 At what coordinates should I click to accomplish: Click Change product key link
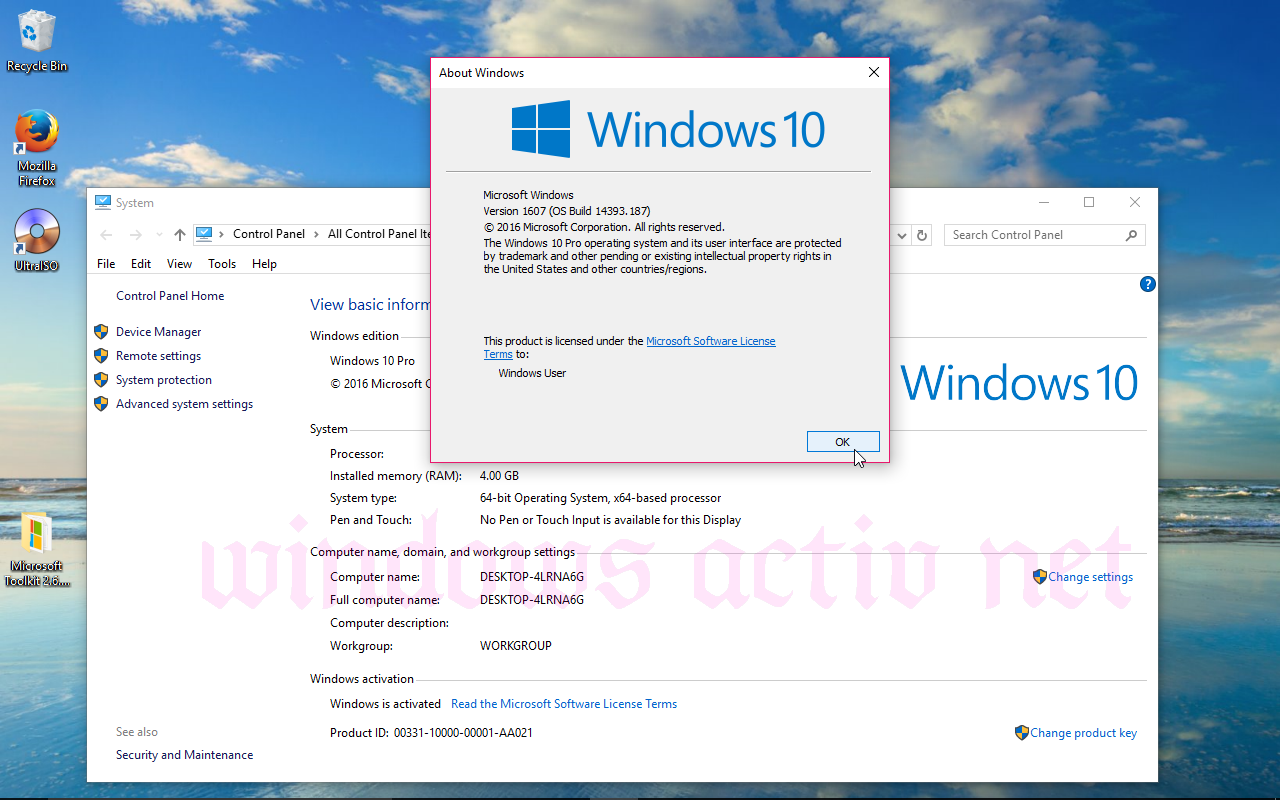coord(1083,733)
